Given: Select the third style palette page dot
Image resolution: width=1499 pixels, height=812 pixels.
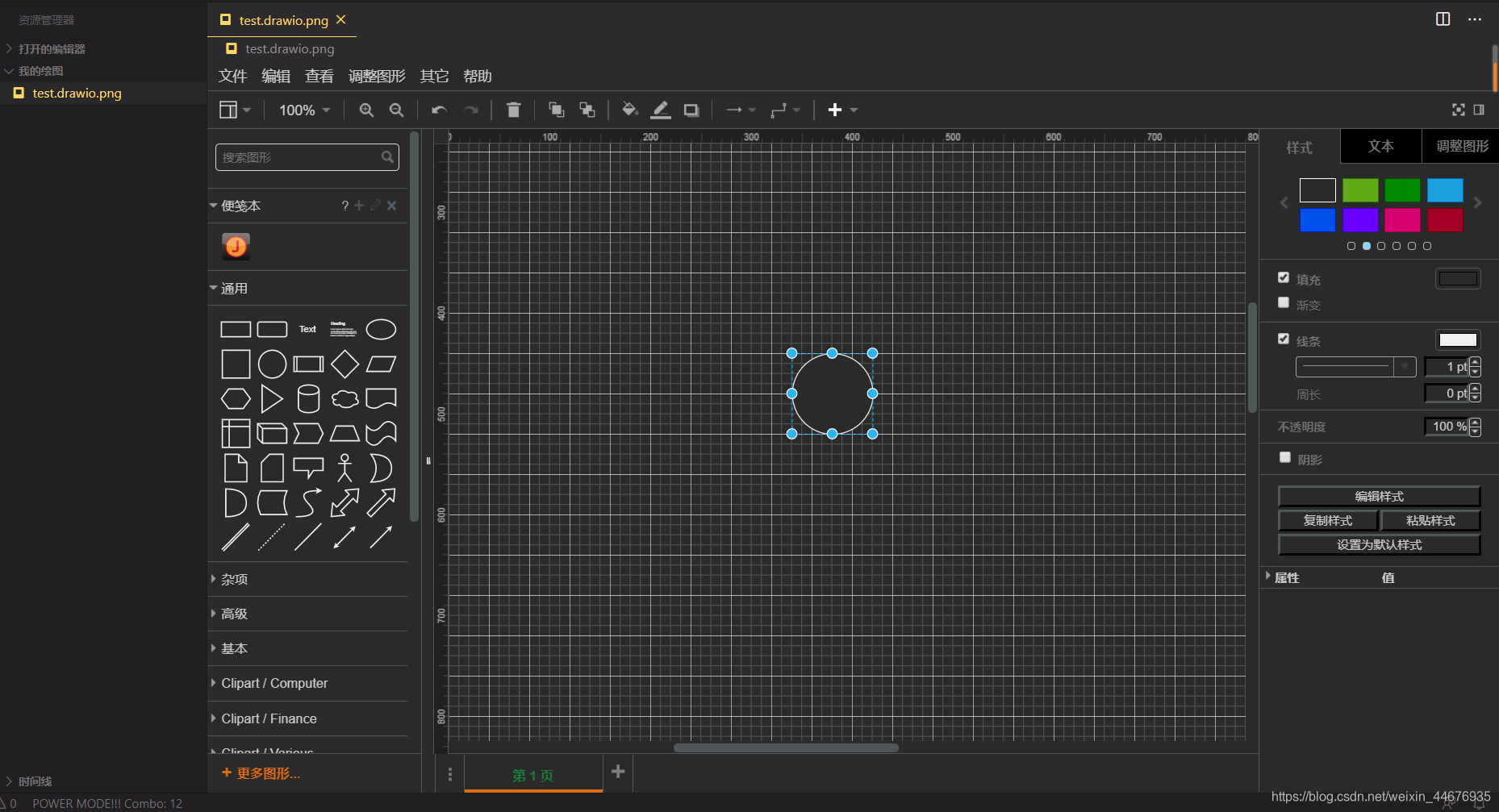Looking at the screenshot, I should [x=1381, y=246].
